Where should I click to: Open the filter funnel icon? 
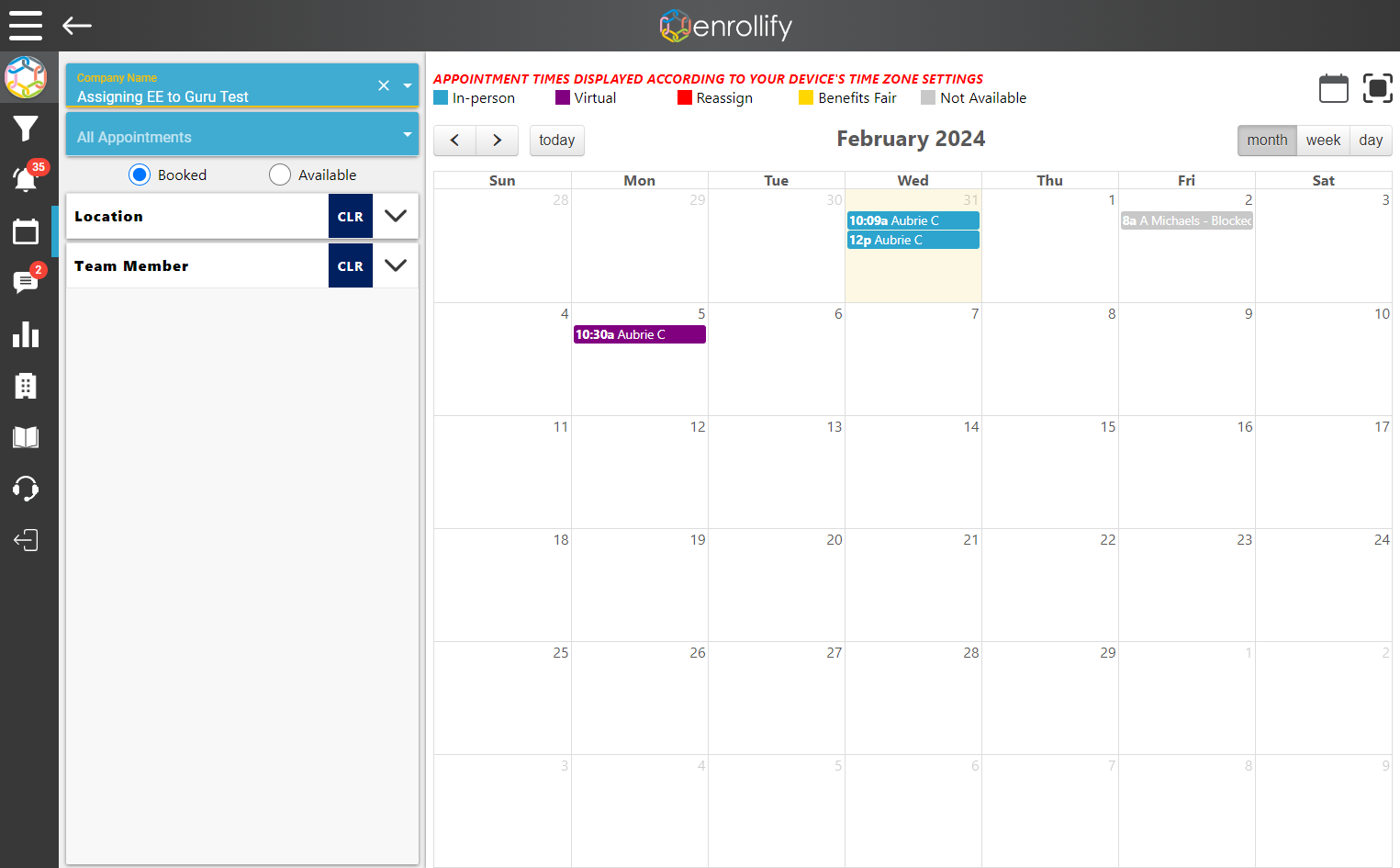click(26, 129)
